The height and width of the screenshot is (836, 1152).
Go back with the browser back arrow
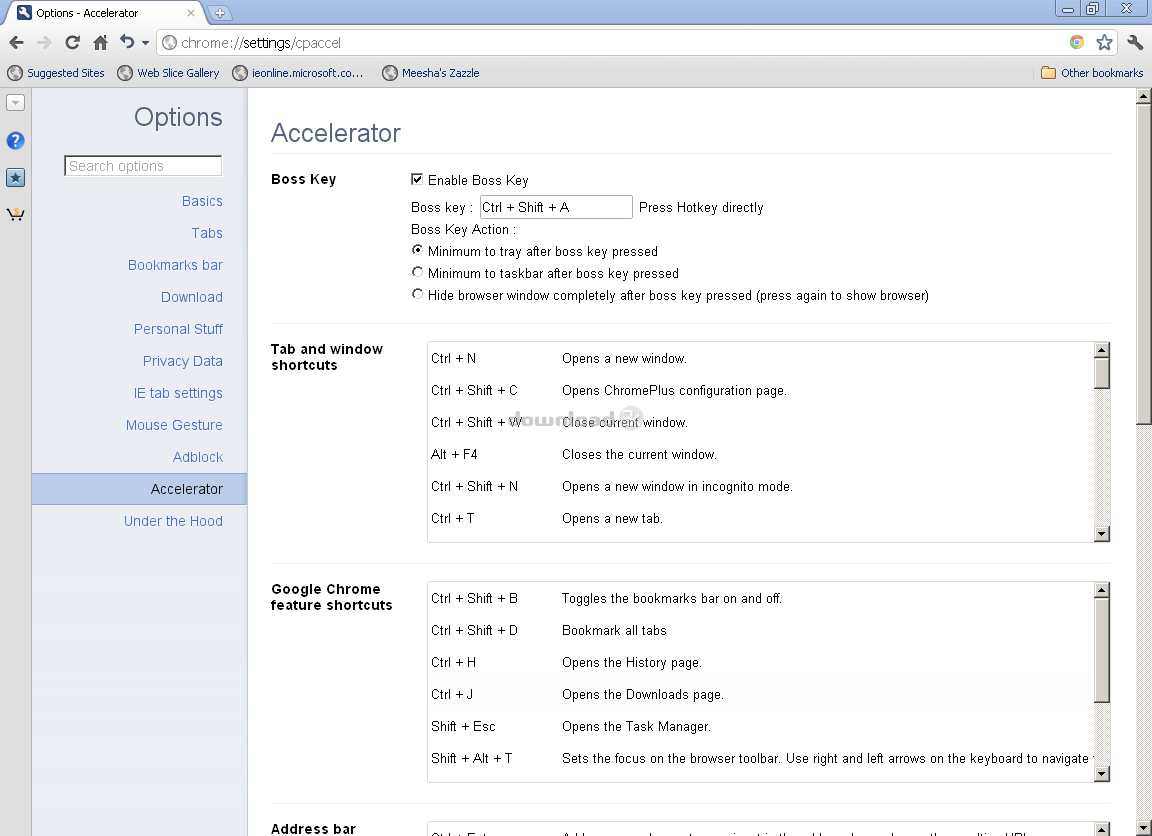click(16, 43)
